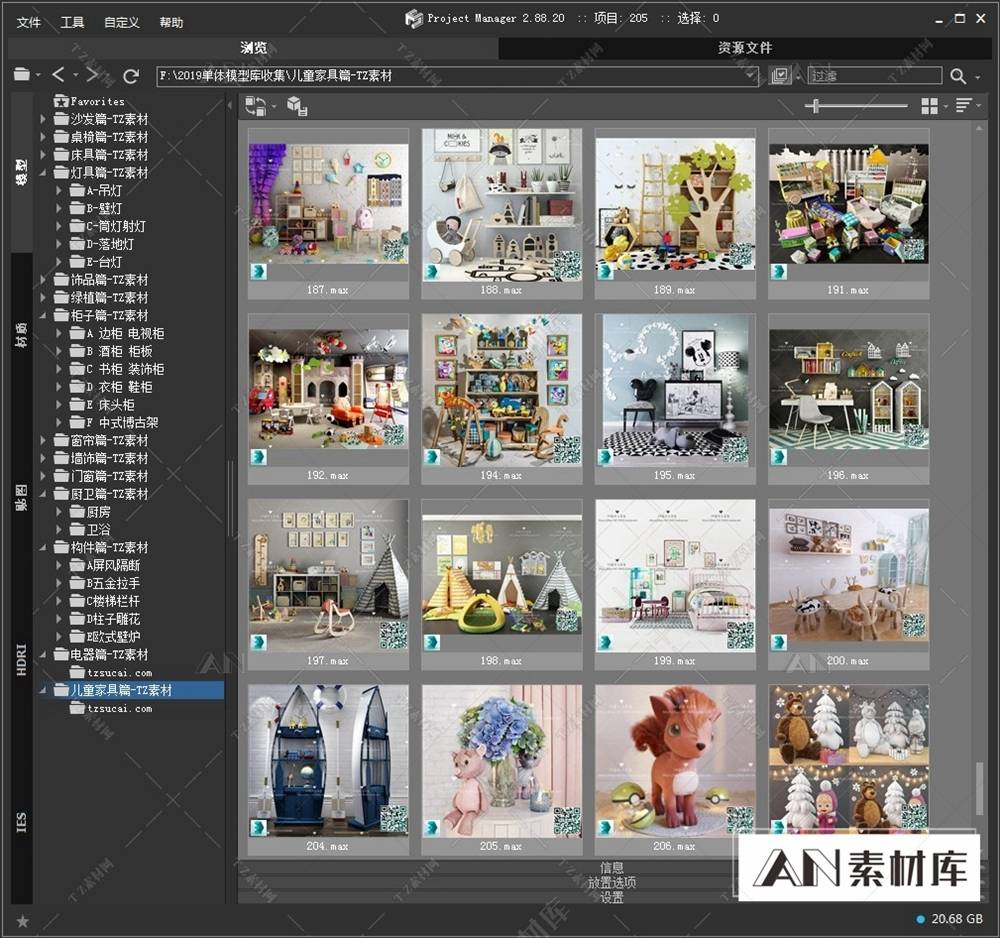Collapse the 灯具篇-TZ素材 folder
The width and height of the screenshot is (1000, 938).
click(x=43, y=172)
